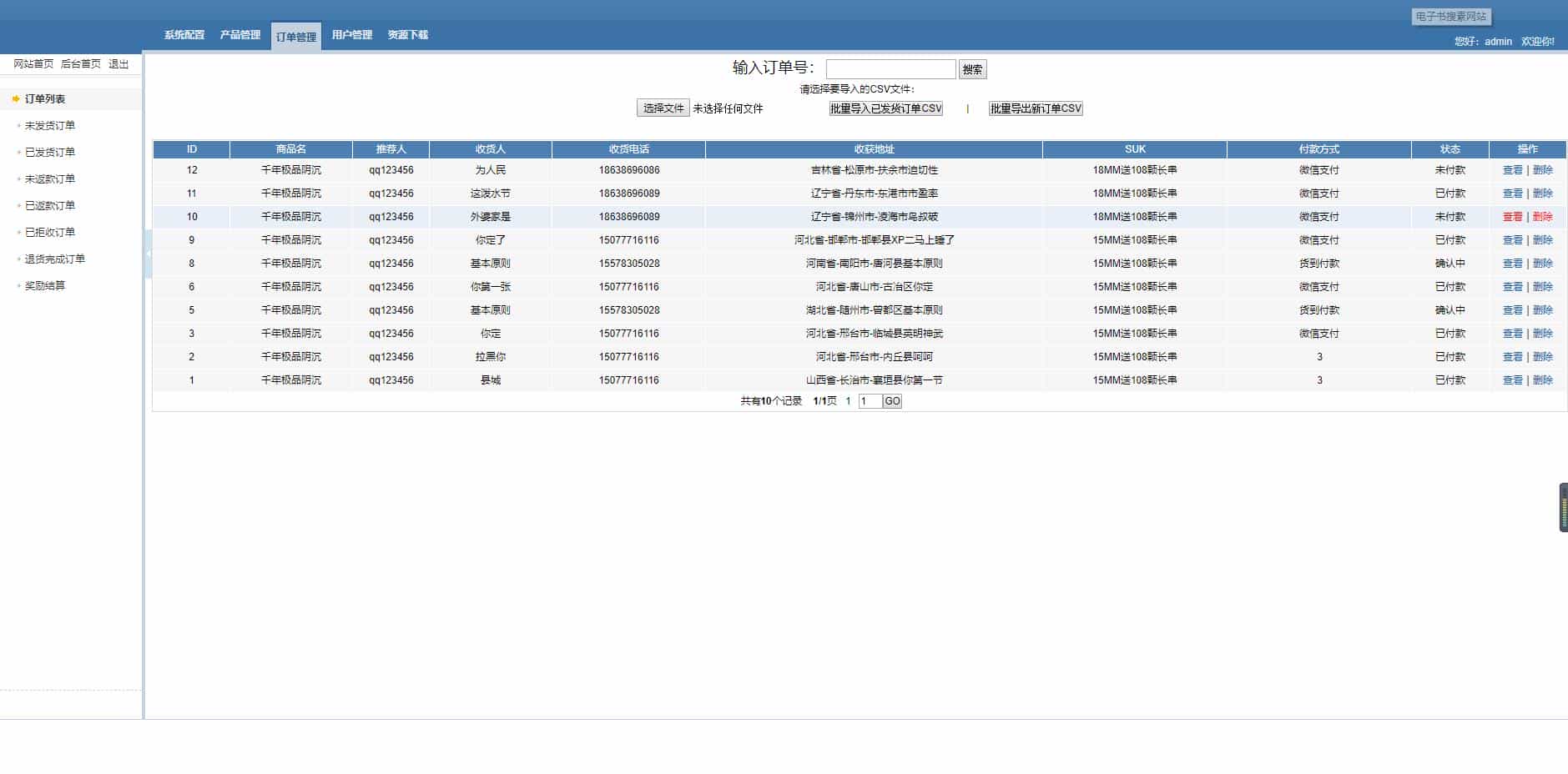Open 未发货订单 in the sidebar
Image resolution: width=1568 pixels, height=774 pixels.
50,126
